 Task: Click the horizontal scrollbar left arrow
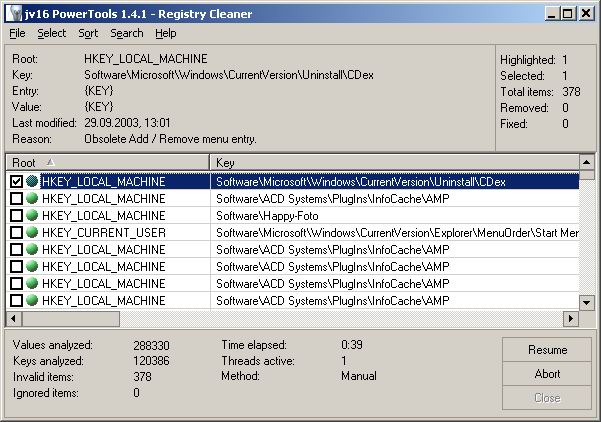click(14, 318)
